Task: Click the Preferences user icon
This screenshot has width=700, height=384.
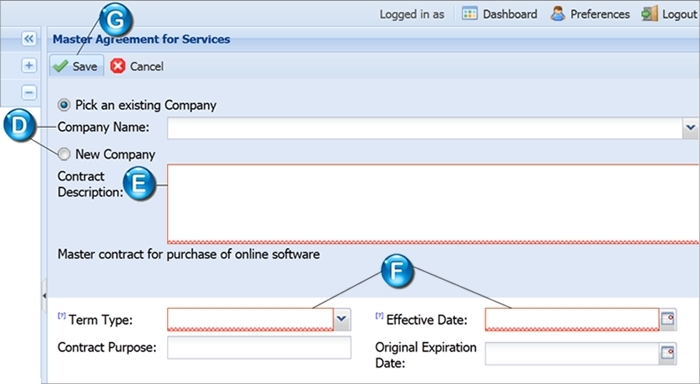Action: (558, 13)
